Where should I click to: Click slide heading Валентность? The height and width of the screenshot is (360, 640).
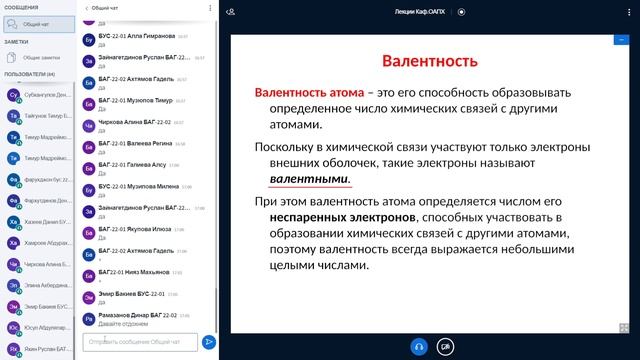[430, 61]
